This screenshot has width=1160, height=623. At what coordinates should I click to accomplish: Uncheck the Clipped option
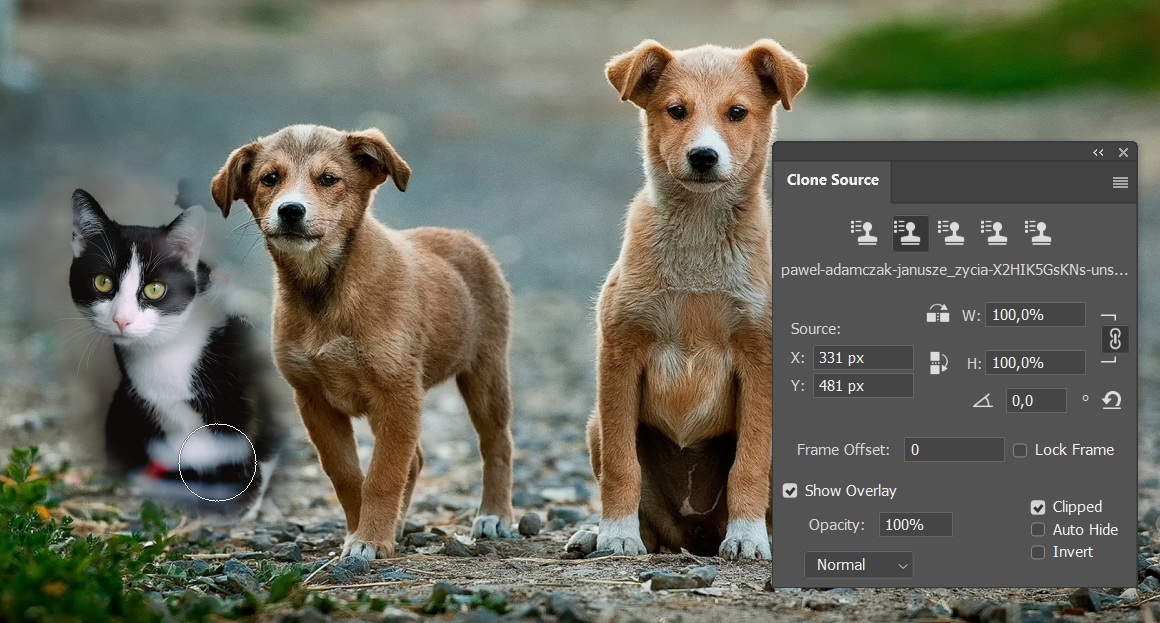coord(1037,507)
